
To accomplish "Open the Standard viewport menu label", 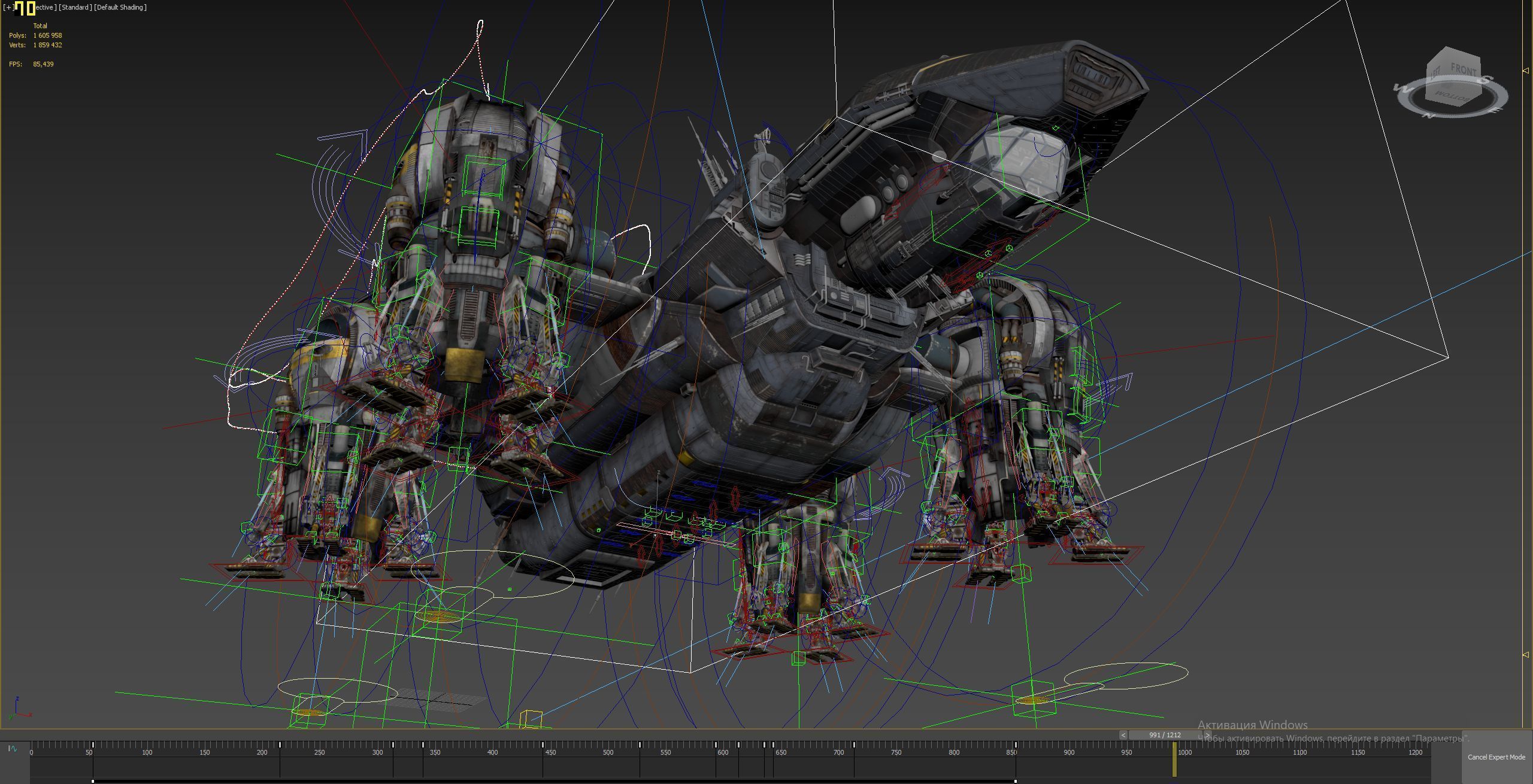I will pos(75,7).
